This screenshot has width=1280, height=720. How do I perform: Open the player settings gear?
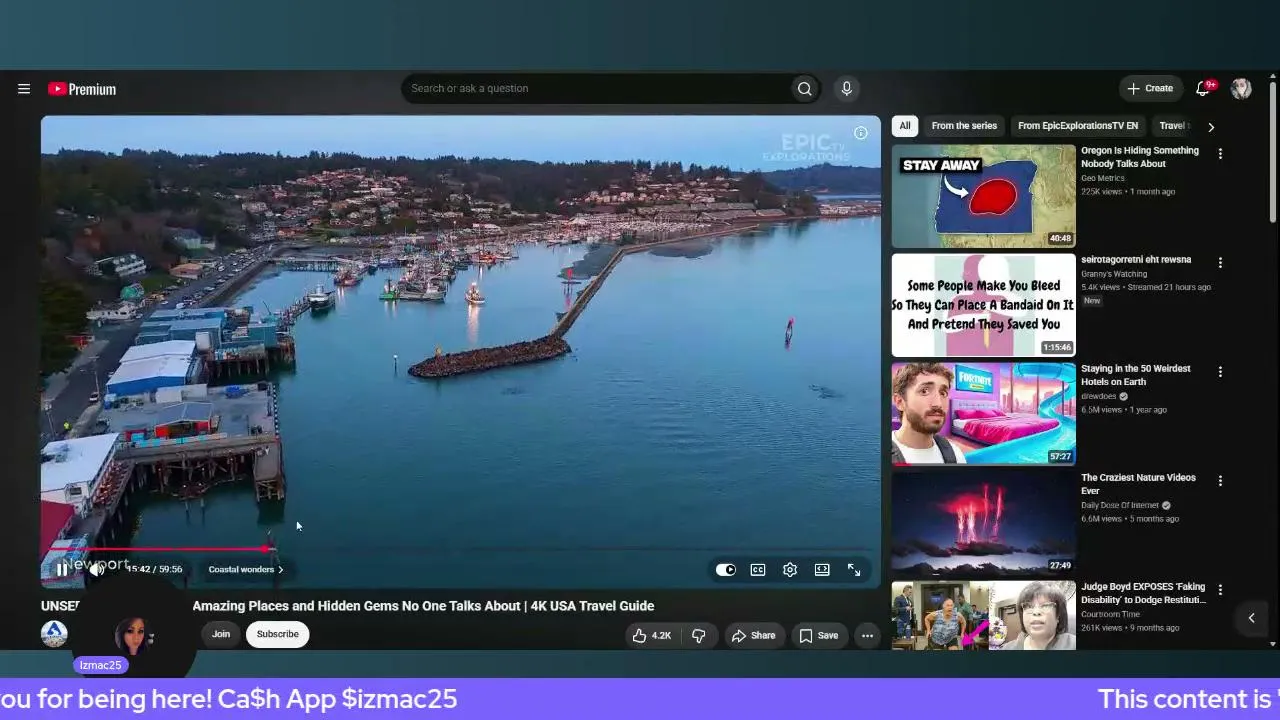point(790,570)
